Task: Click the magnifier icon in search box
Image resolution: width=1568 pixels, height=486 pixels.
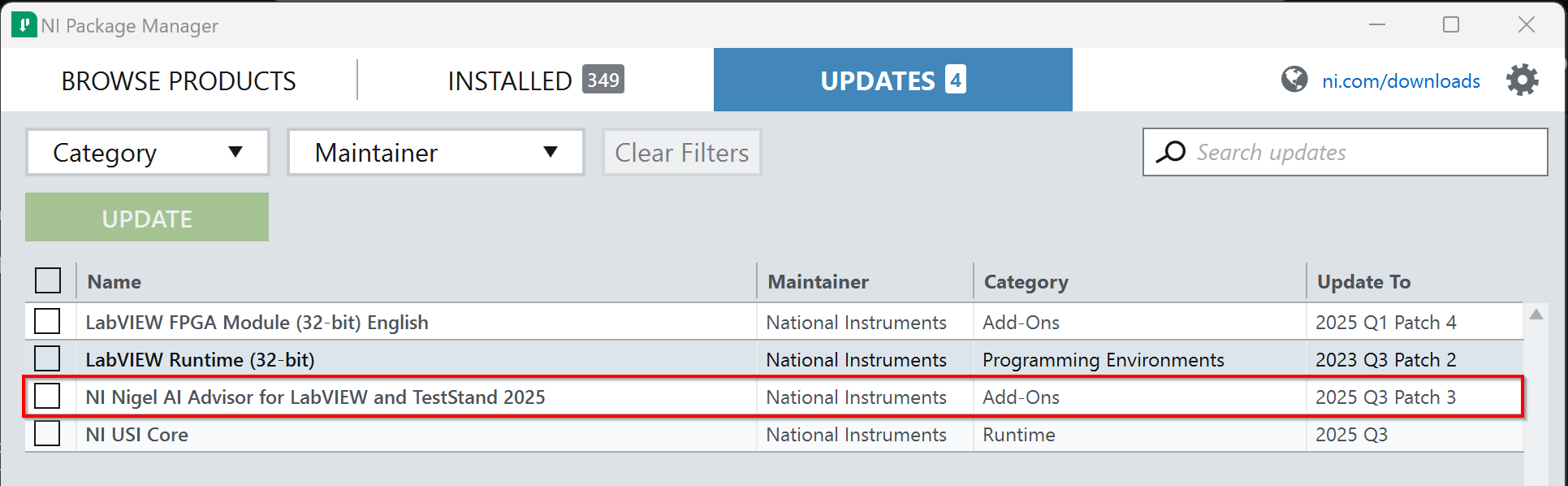Action: [x=1171, y=152]
